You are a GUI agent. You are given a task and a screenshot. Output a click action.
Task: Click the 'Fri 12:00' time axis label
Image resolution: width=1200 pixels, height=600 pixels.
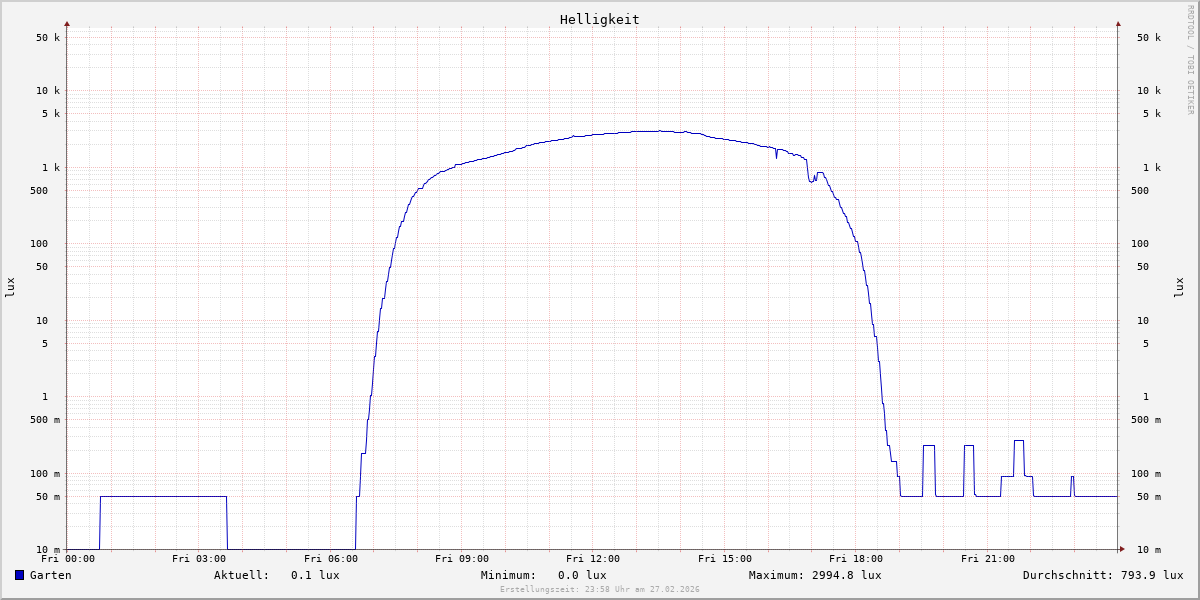(x=593, y=559)
